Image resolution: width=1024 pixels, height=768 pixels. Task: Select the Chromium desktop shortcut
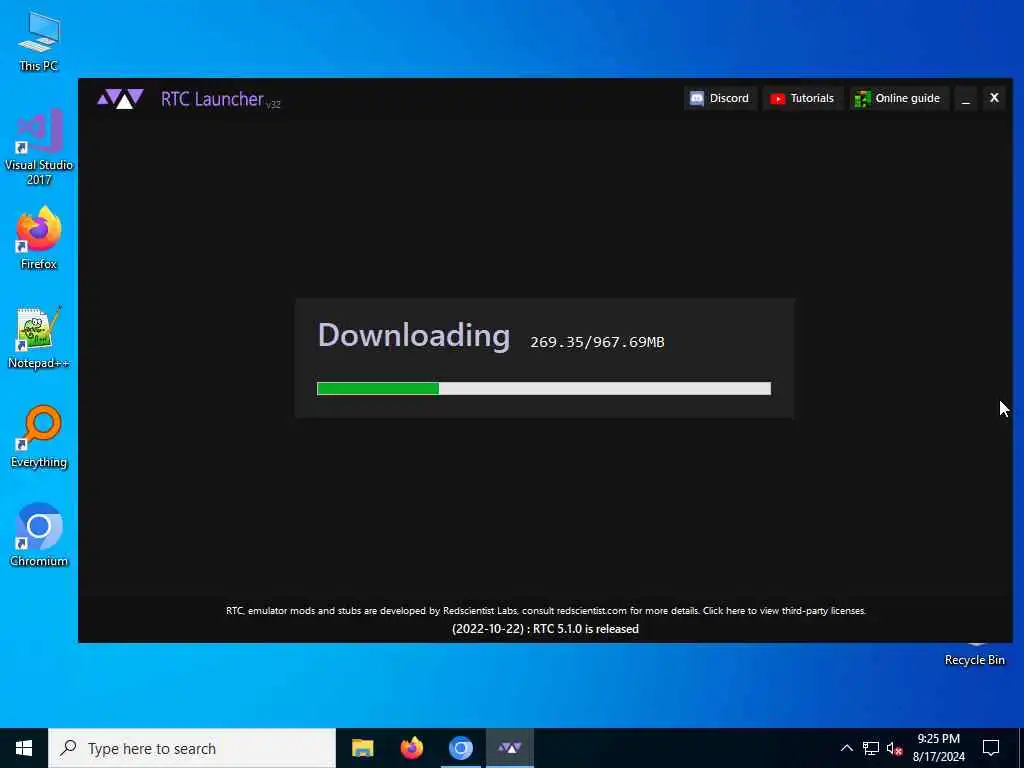point(39,536)
